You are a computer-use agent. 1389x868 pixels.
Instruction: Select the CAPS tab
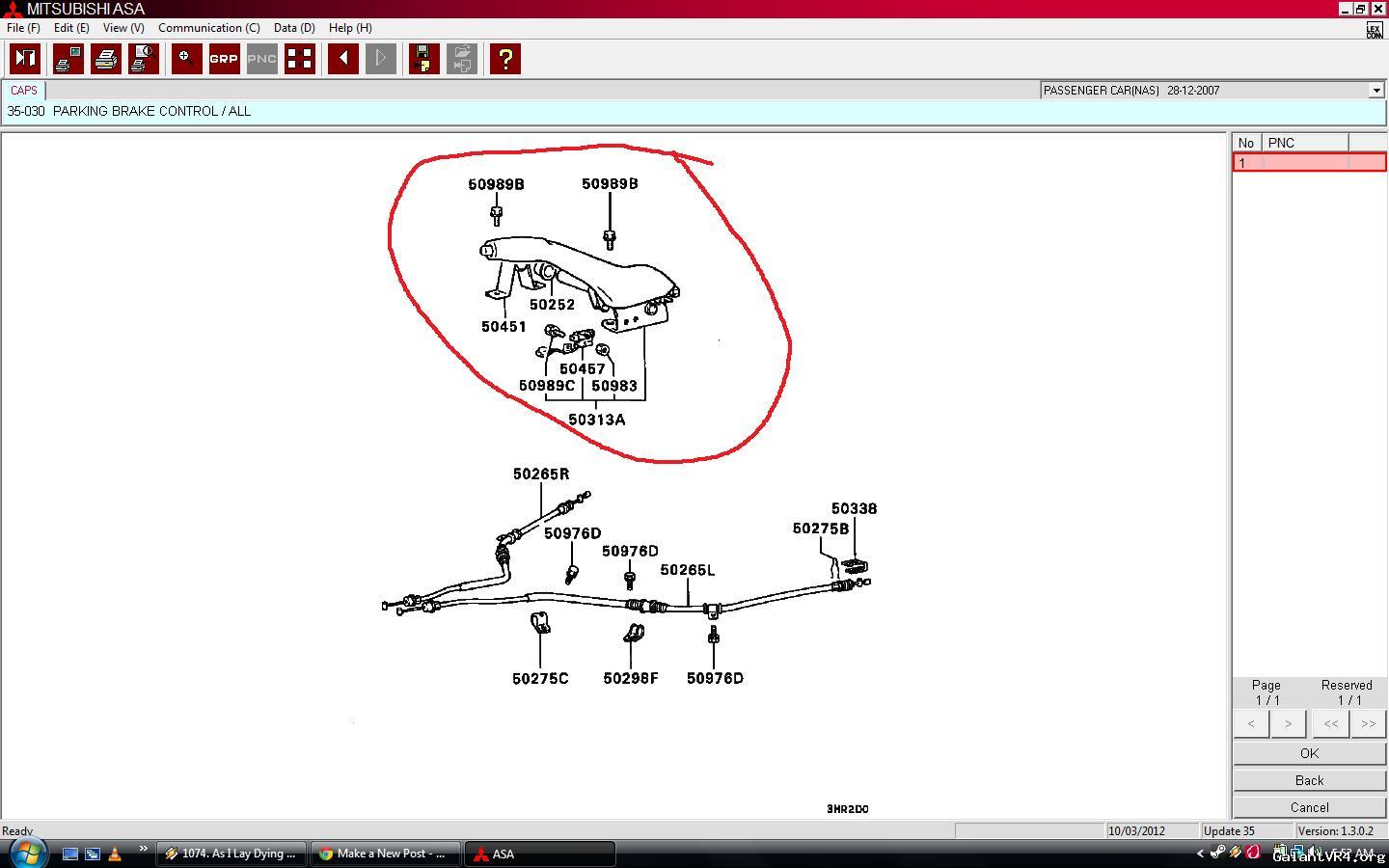click(24, 91)
